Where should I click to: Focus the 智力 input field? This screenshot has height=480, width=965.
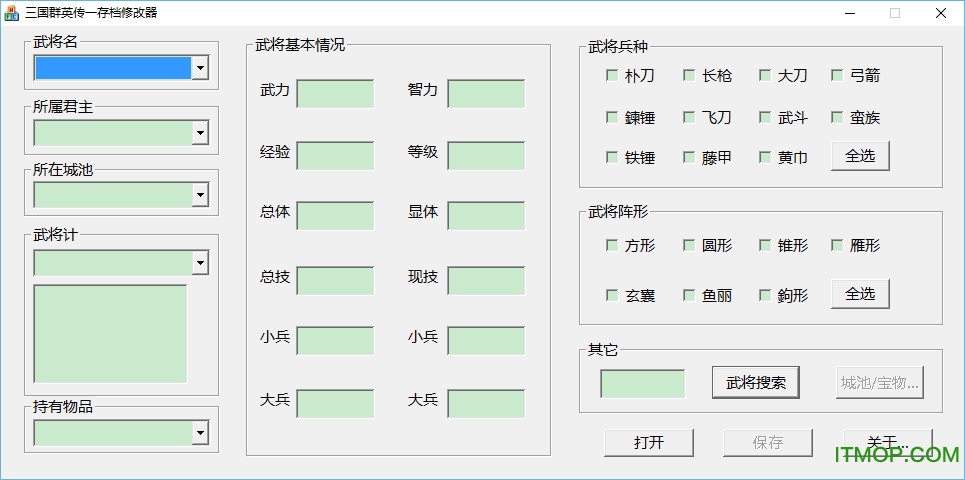[x=486, y=94]
